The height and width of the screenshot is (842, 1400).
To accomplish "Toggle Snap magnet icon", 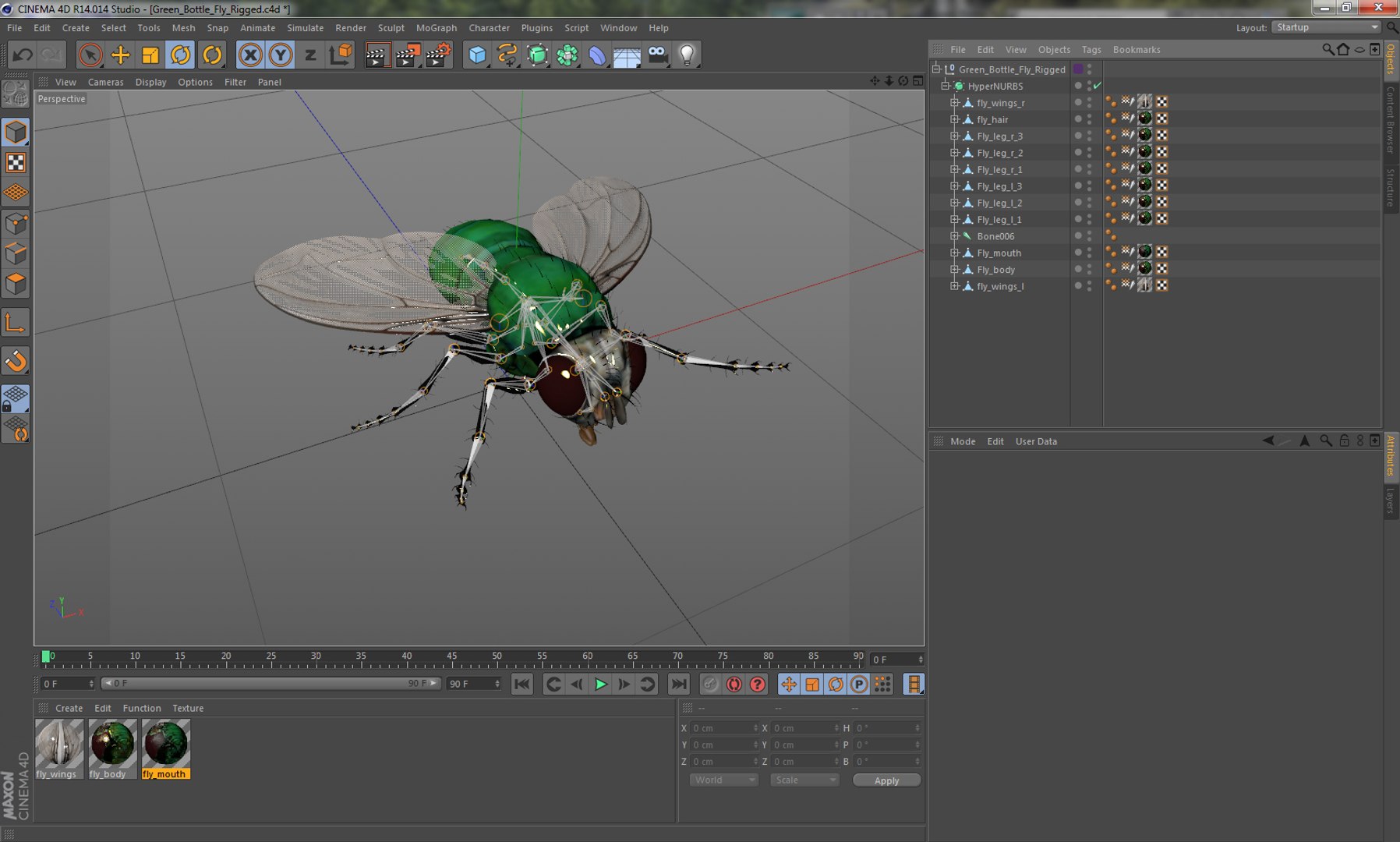I will (x=16, y=361).
